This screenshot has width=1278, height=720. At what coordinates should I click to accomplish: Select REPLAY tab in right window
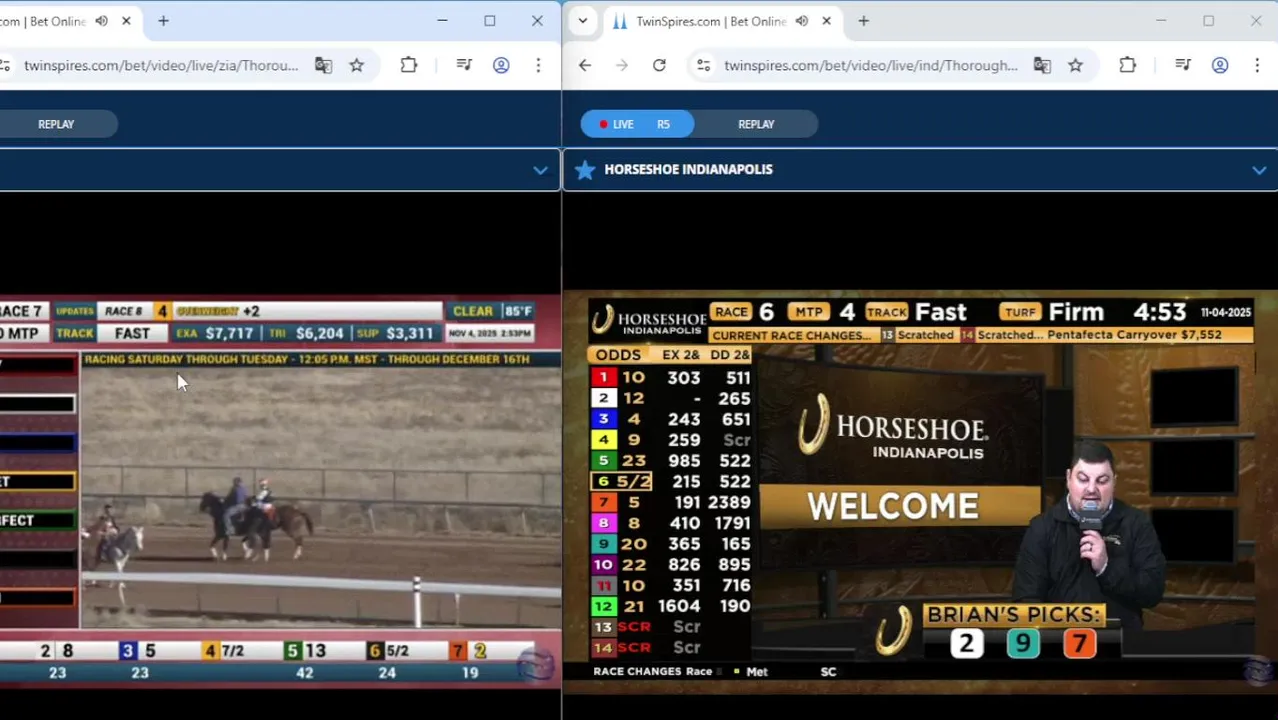click(756, 124)
